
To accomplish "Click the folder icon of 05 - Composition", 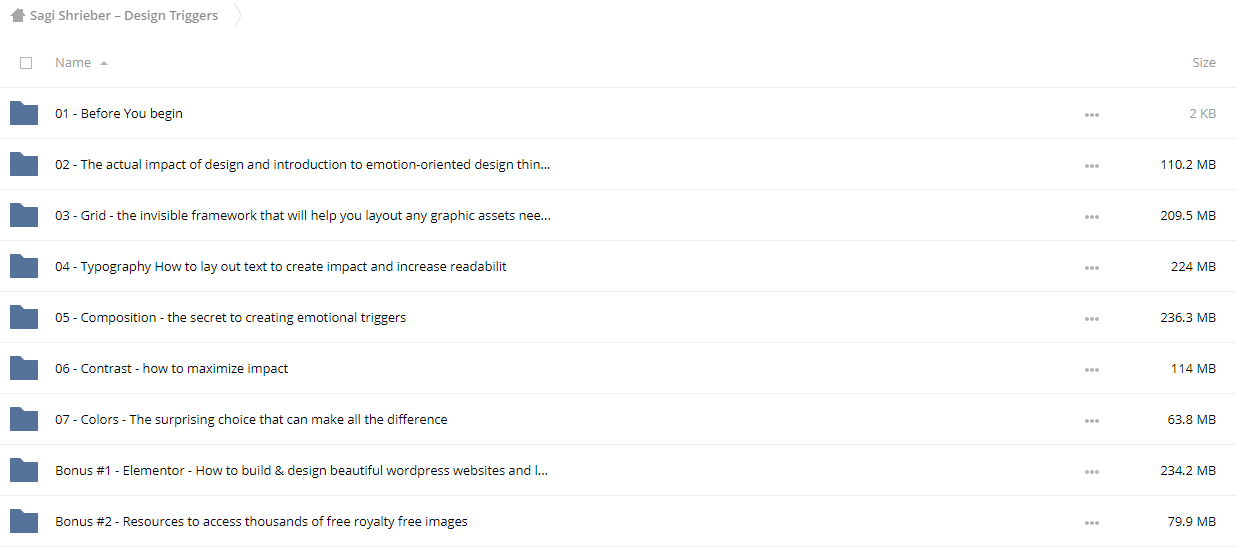I will click(24, 317).
